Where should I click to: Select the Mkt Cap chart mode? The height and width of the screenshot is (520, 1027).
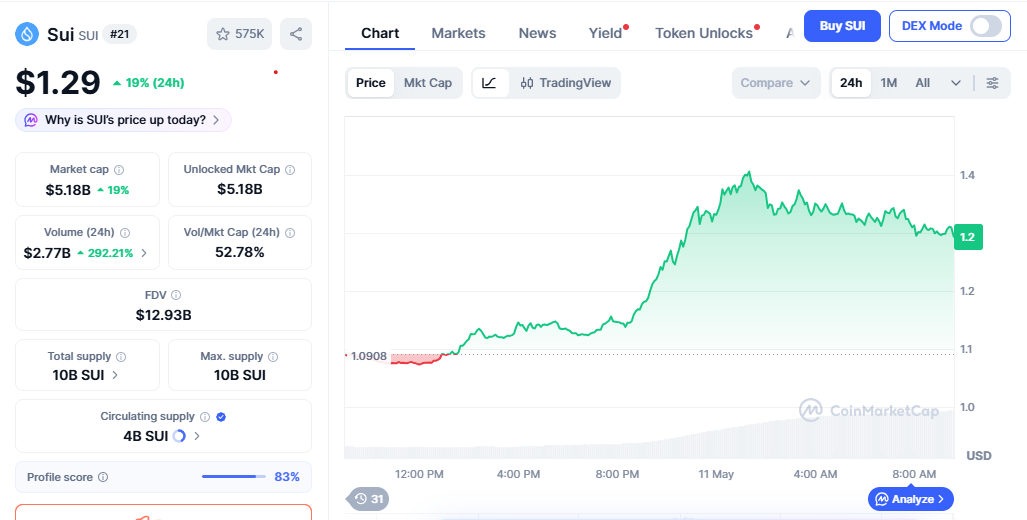(428, 83)
